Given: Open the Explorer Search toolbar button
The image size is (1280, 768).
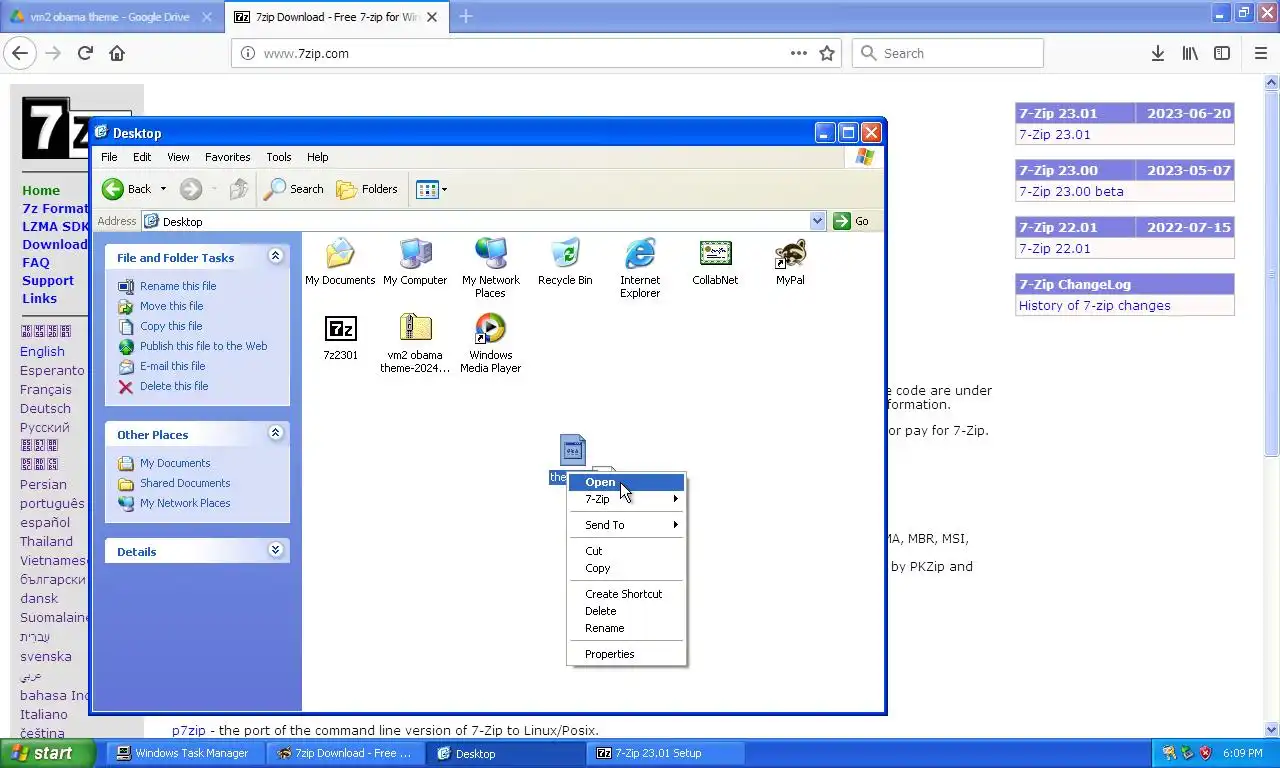Looking at the screenshot, I should point(293,189).
